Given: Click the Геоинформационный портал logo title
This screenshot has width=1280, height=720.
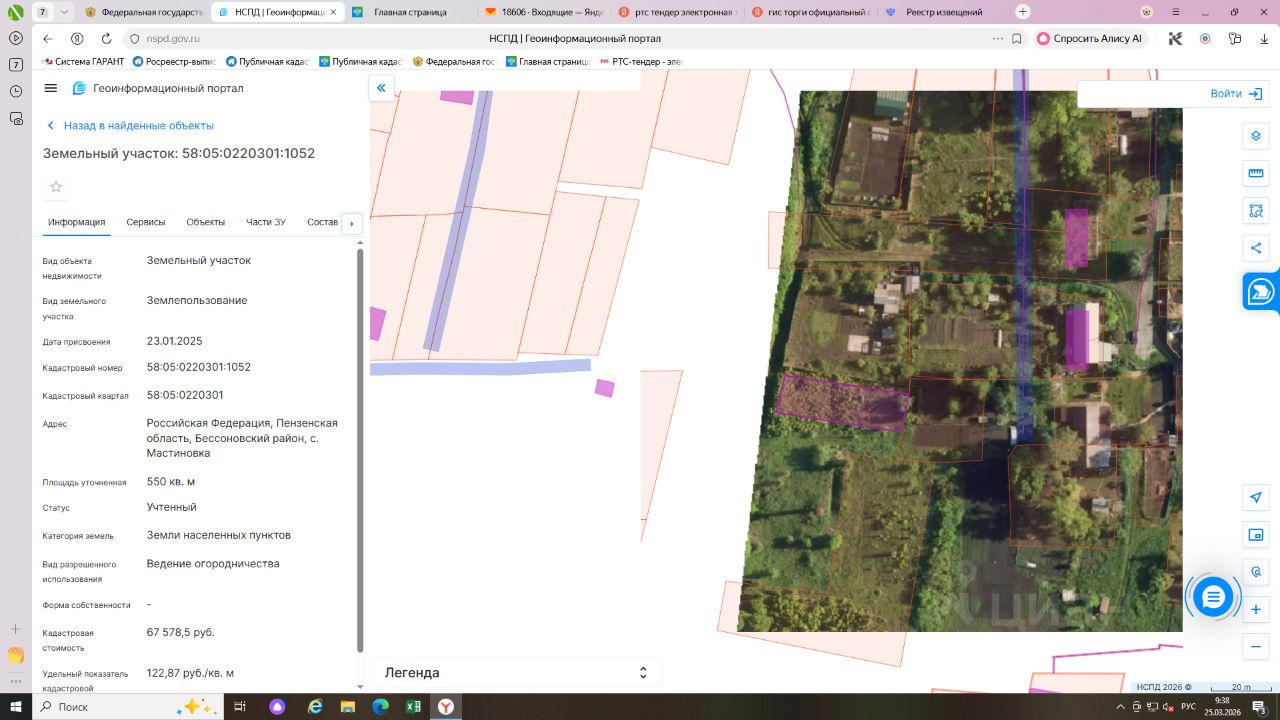Looking at the screenshot, I should 158,88.
